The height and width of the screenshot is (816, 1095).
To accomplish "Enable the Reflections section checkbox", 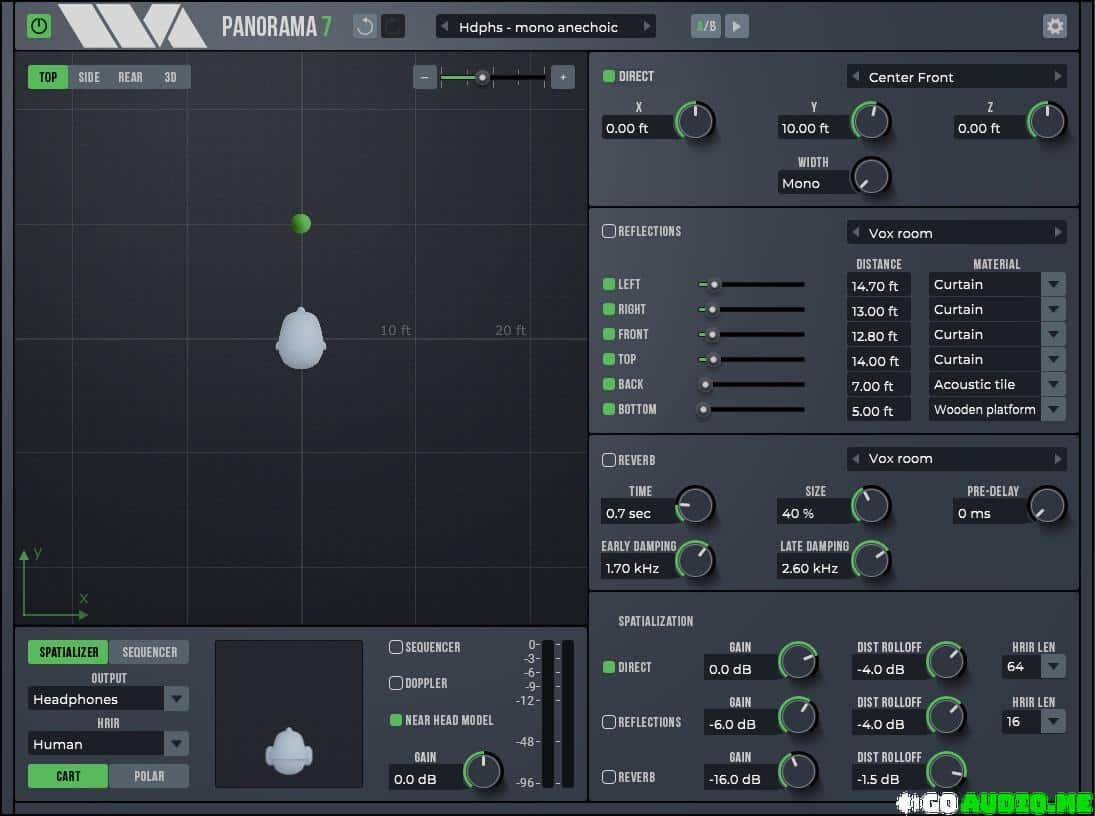I will tap(609, 231).
